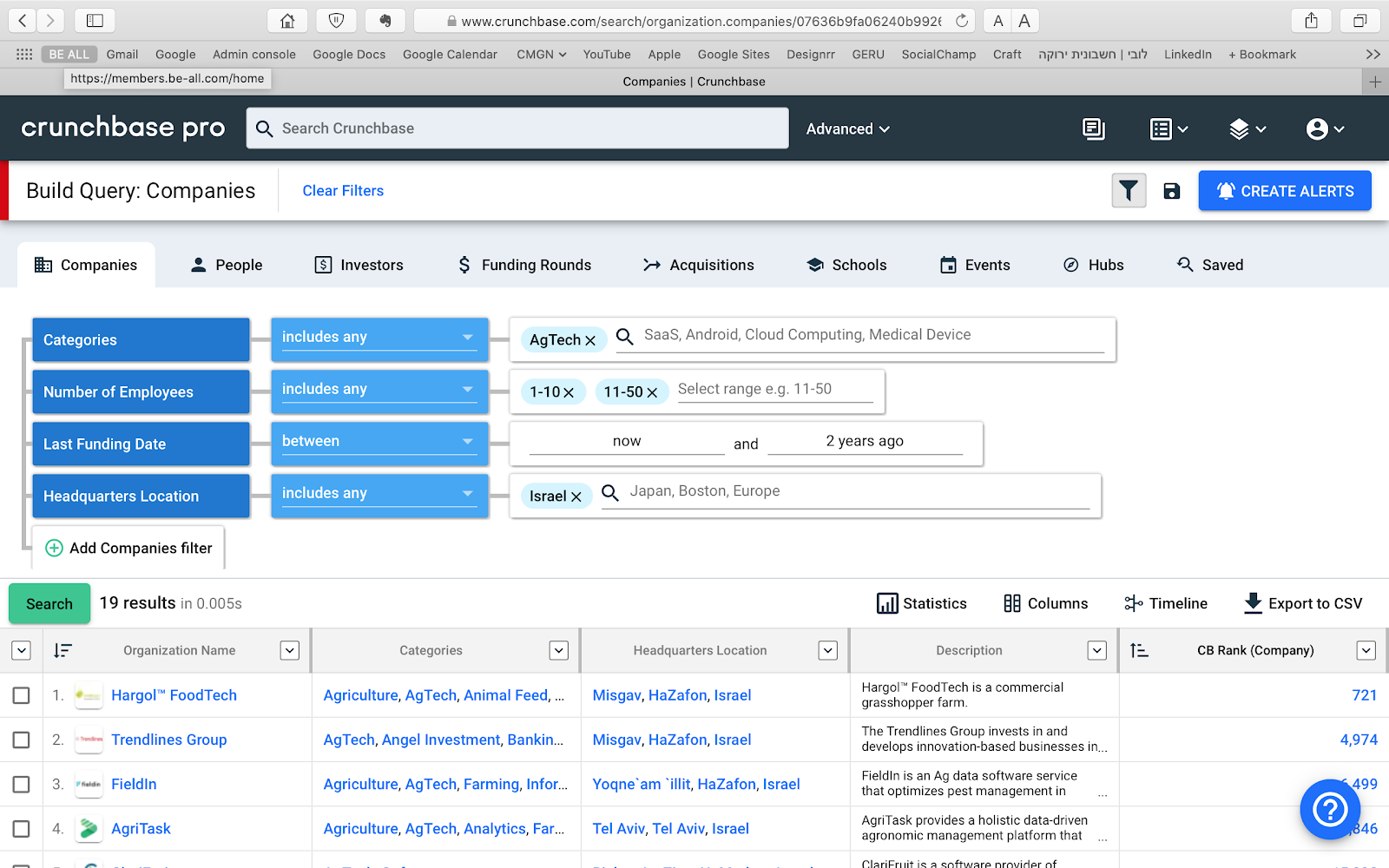Run the query with the green Search button
Screen dimensions: 1389x868
49,603
